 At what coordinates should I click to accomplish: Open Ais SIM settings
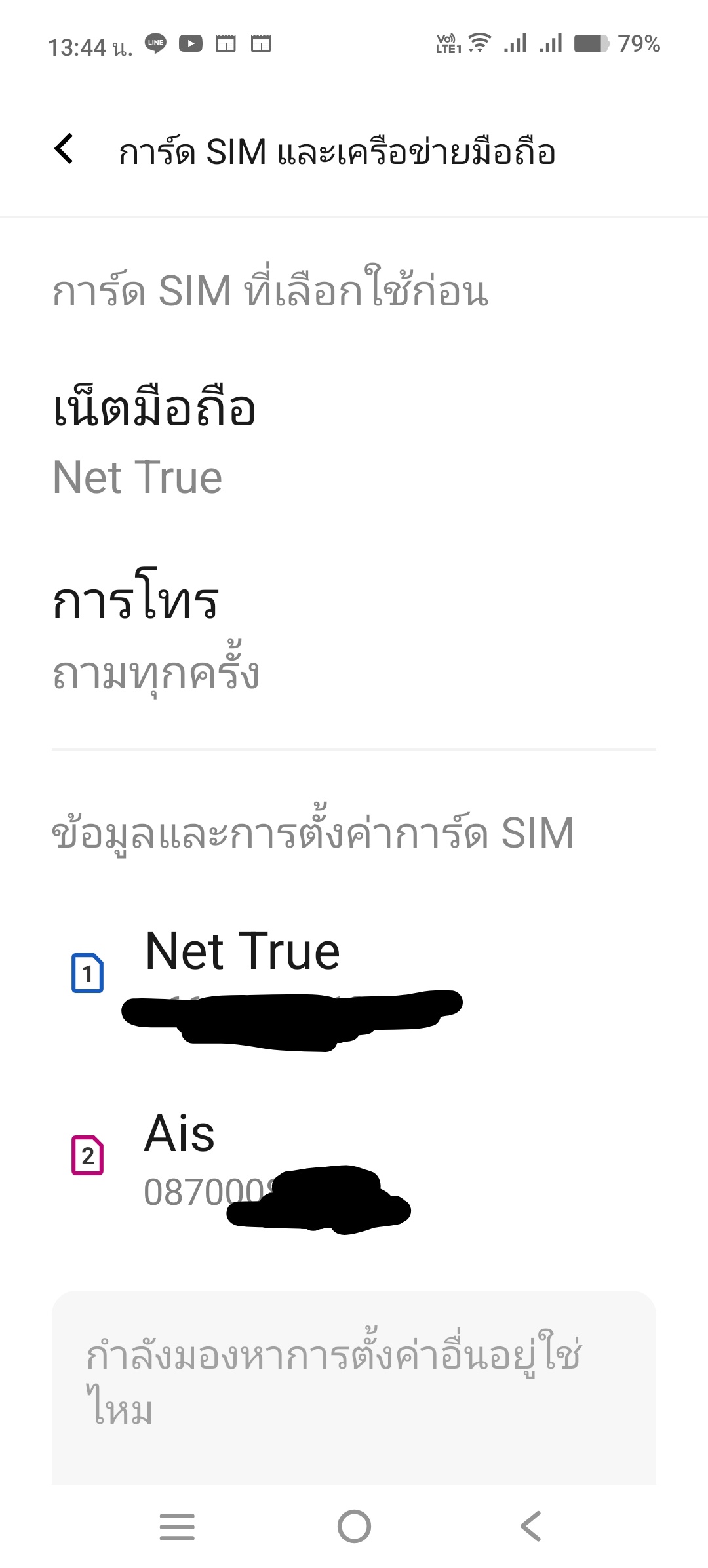click(354, 1164)
